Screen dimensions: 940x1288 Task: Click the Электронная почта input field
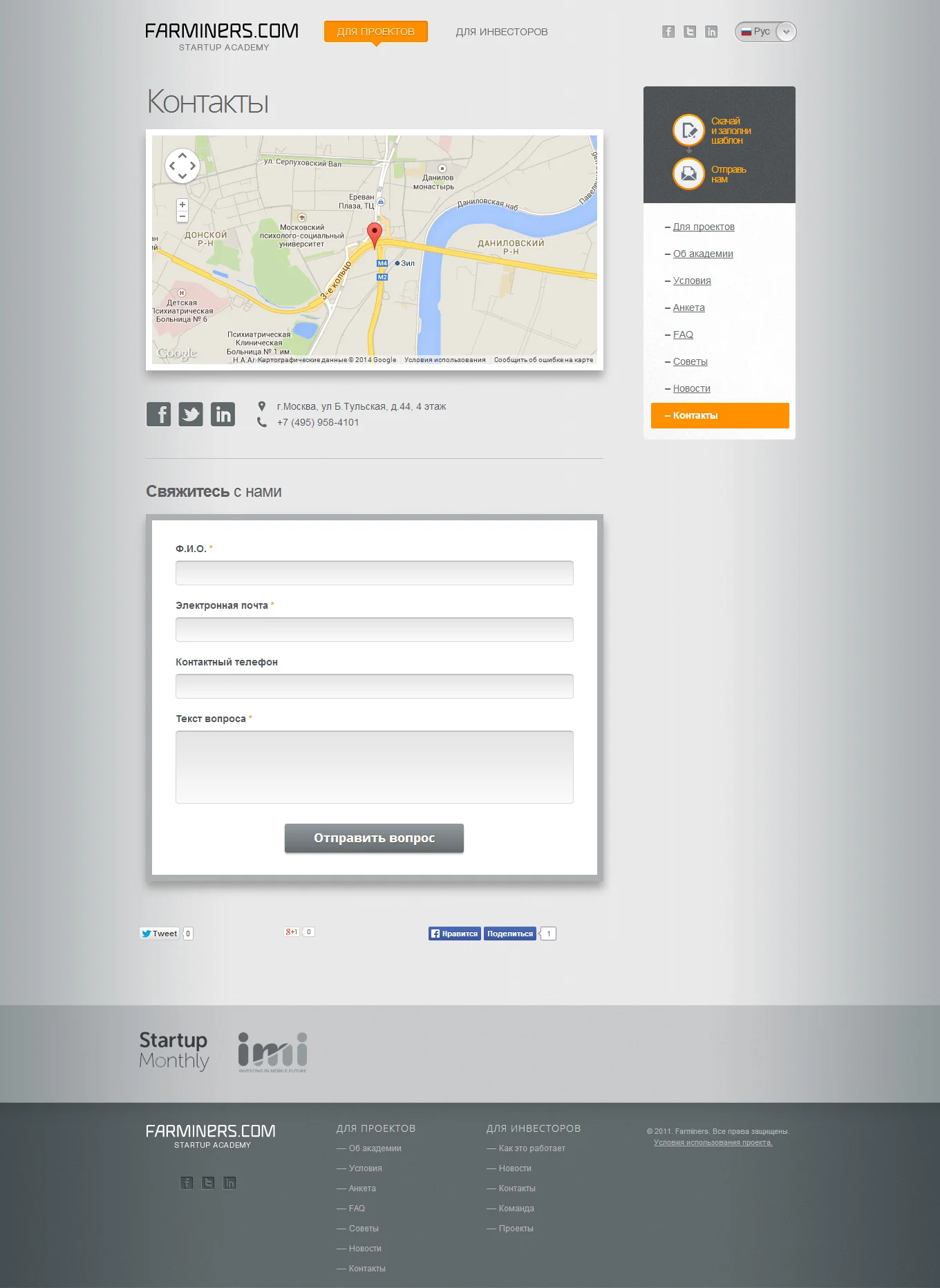(375, 629)
